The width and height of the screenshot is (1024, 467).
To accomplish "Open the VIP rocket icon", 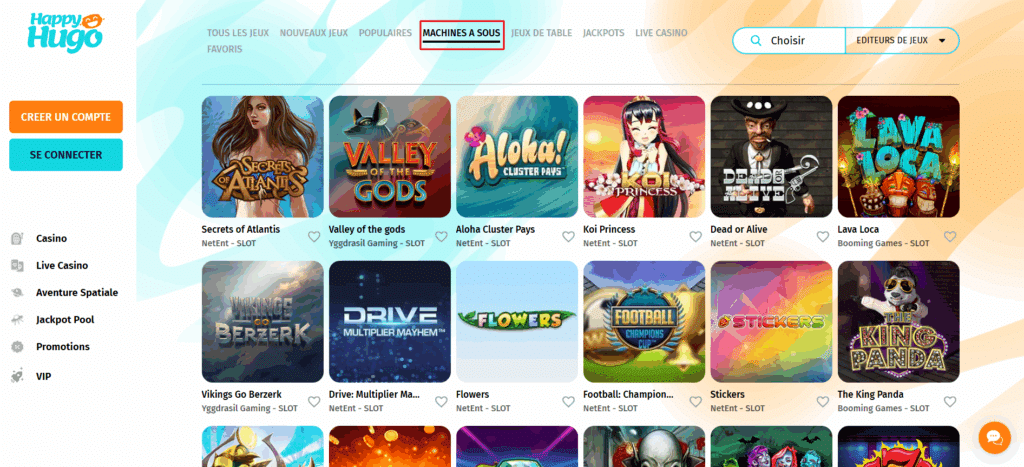I will (x=18, y=376).
